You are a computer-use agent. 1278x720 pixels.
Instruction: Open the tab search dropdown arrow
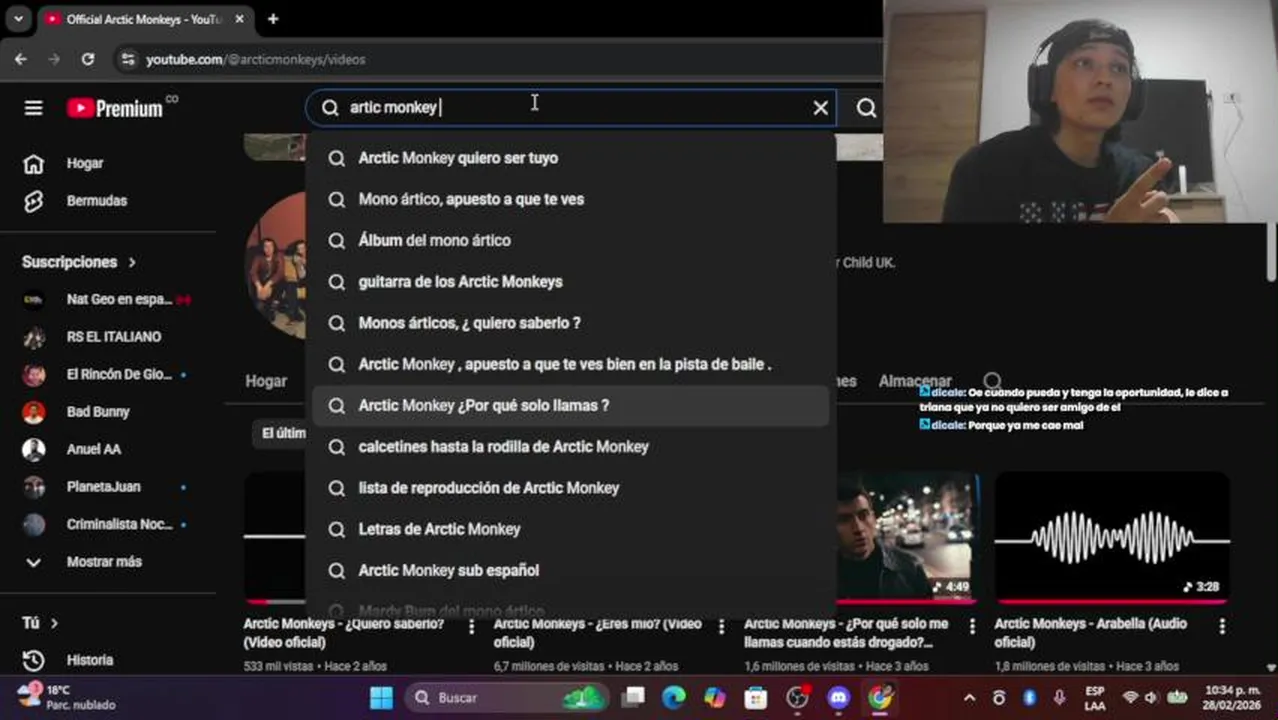tap(18, 19)
